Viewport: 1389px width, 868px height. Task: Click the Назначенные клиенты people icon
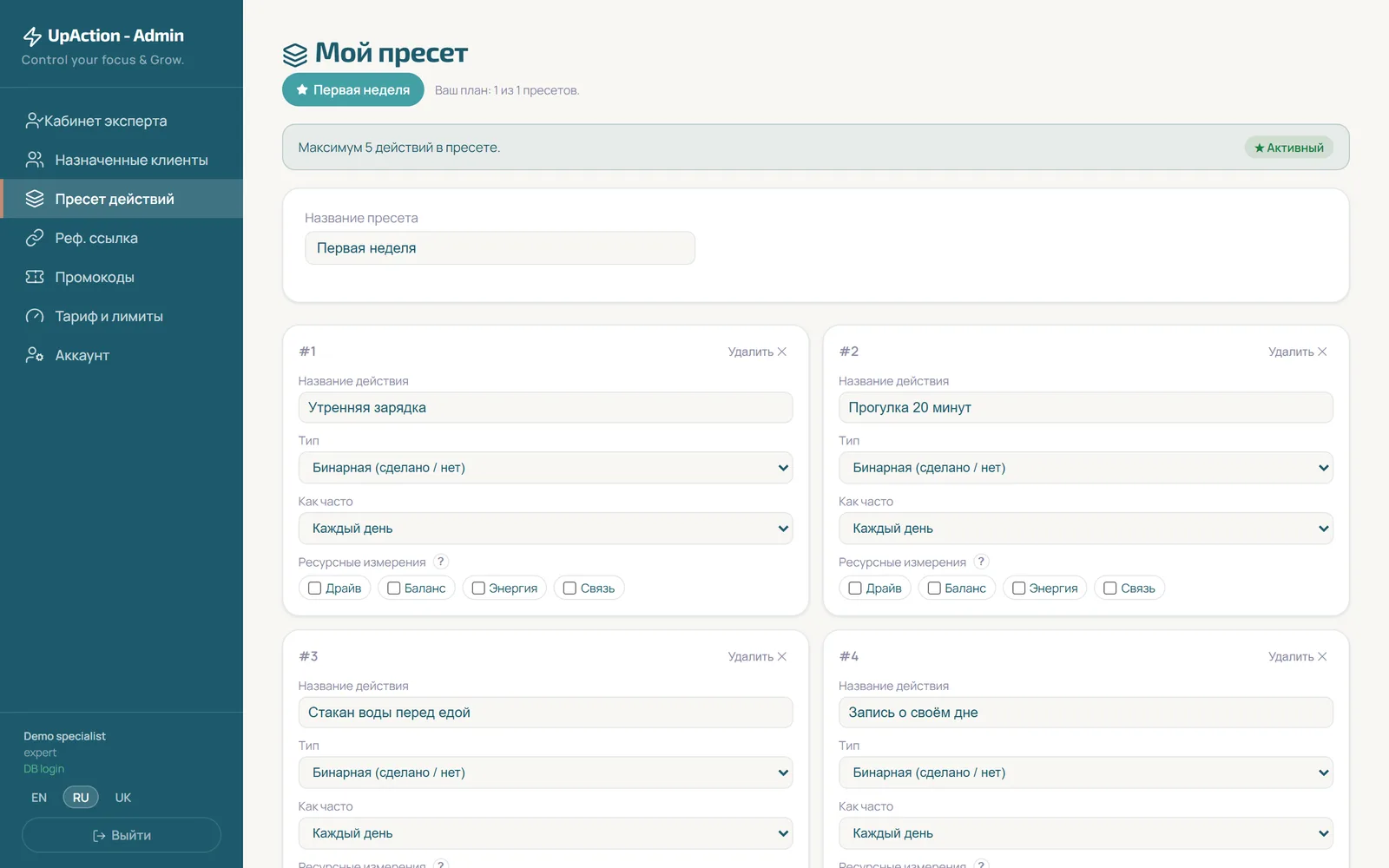click(35, 160)
